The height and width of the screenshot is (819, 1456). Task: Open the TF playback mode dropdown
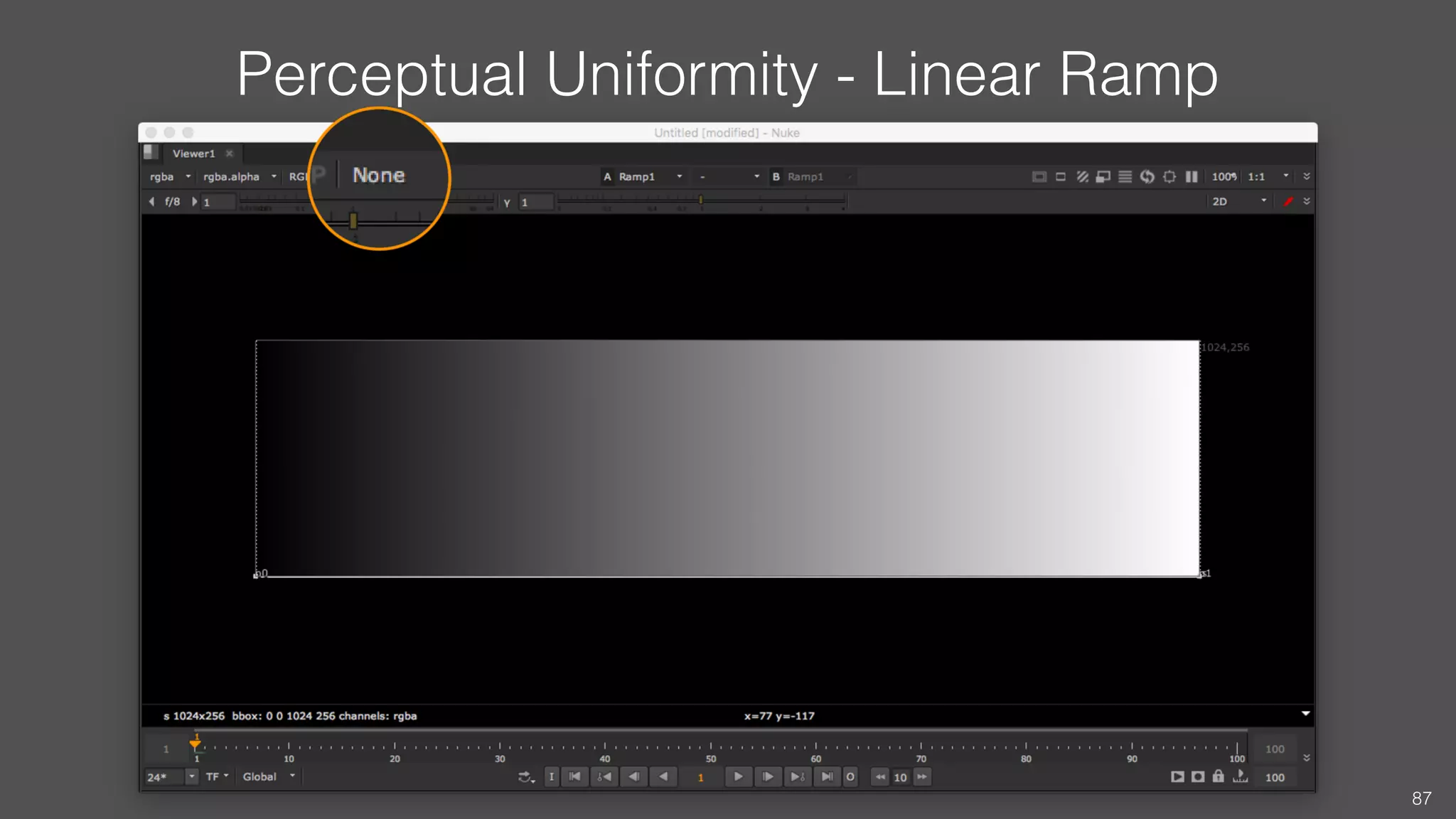217,777
